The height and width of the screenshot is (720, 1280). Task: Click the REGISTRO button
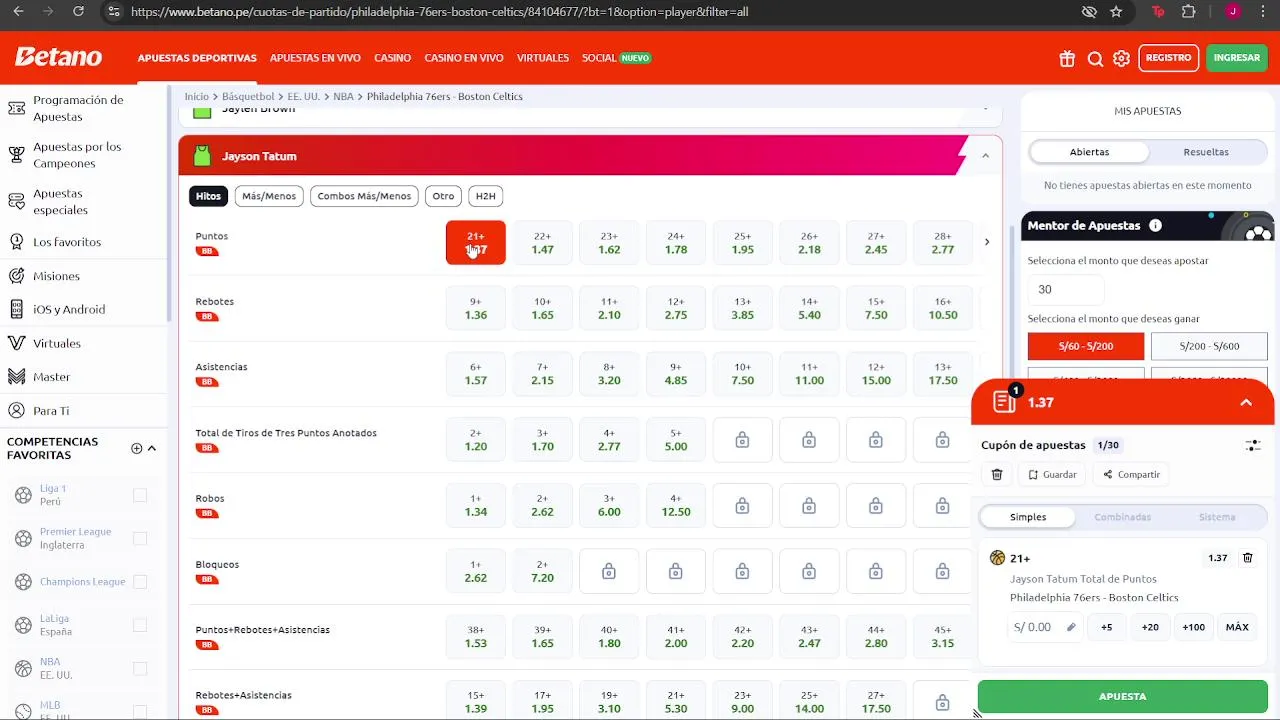[x=1168, y=58]
